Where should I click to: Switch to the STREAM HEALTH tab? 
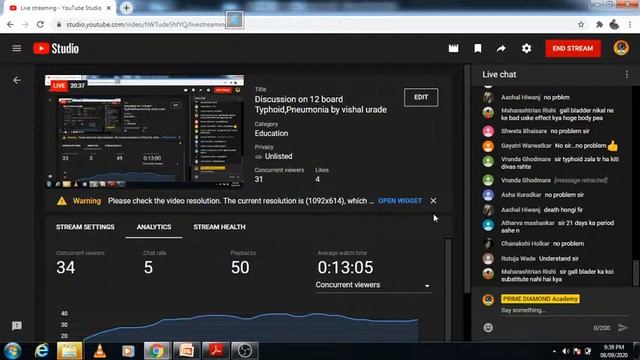220,227
